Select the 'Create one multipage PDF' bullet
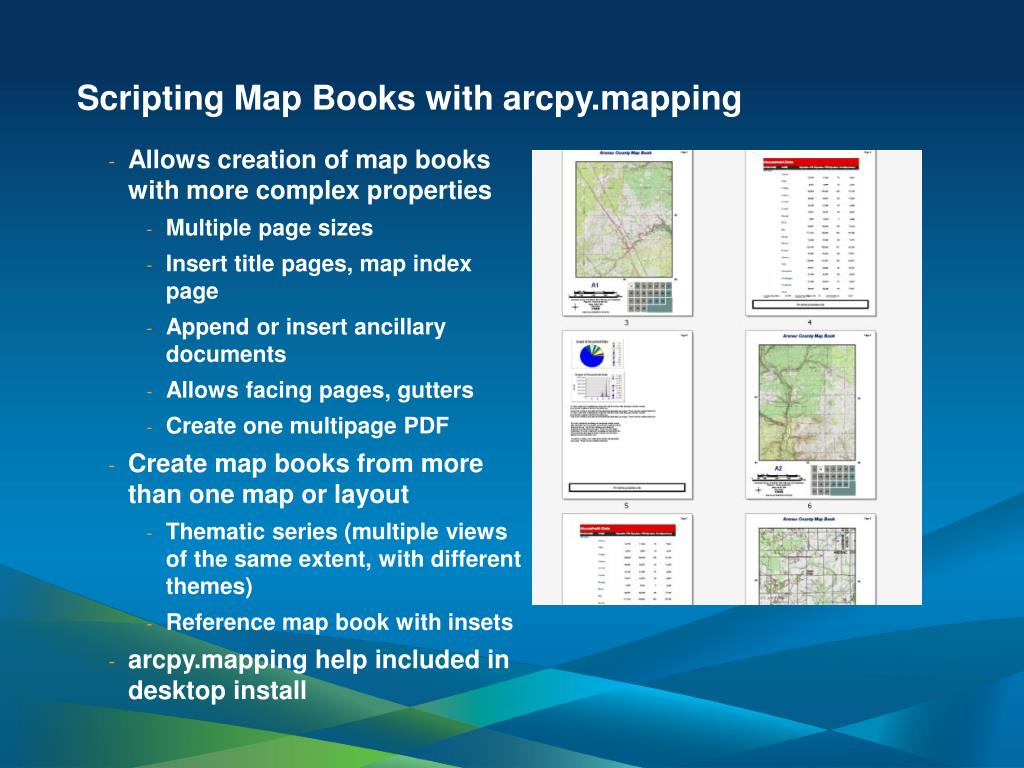The height and width of the screenshot is (768, 1024). pyautogui.click(x=307, y=426)
